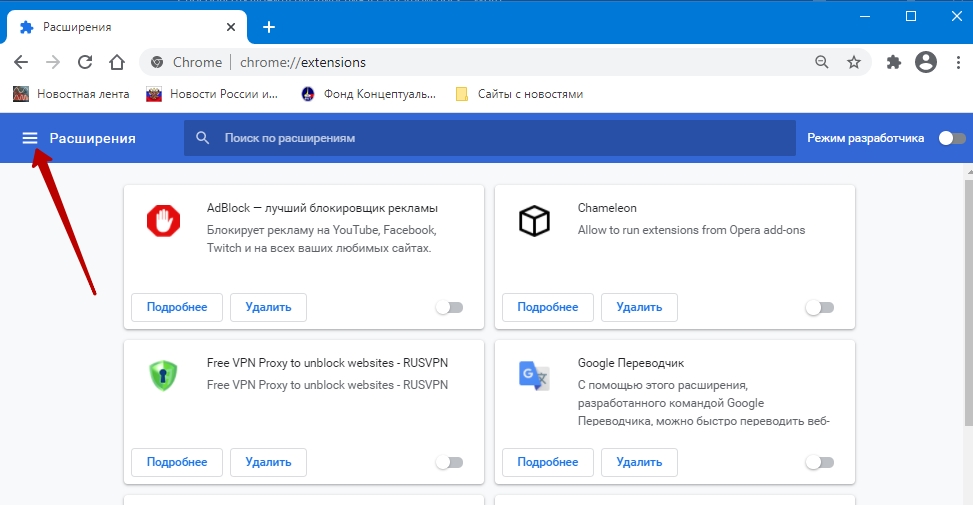Click the browser back arrow
The height and width of the screenshot is (505, 973).
click(x=21, y=62)
